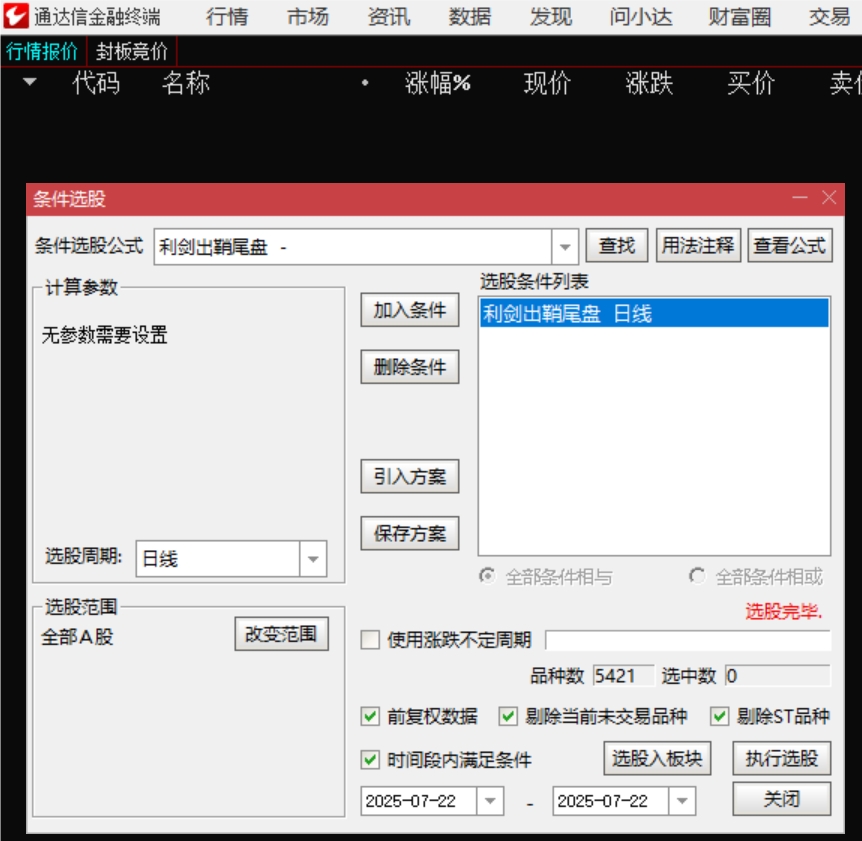862x841 pixels.
Task: Open the 问小达 menu
Action: 641,16
